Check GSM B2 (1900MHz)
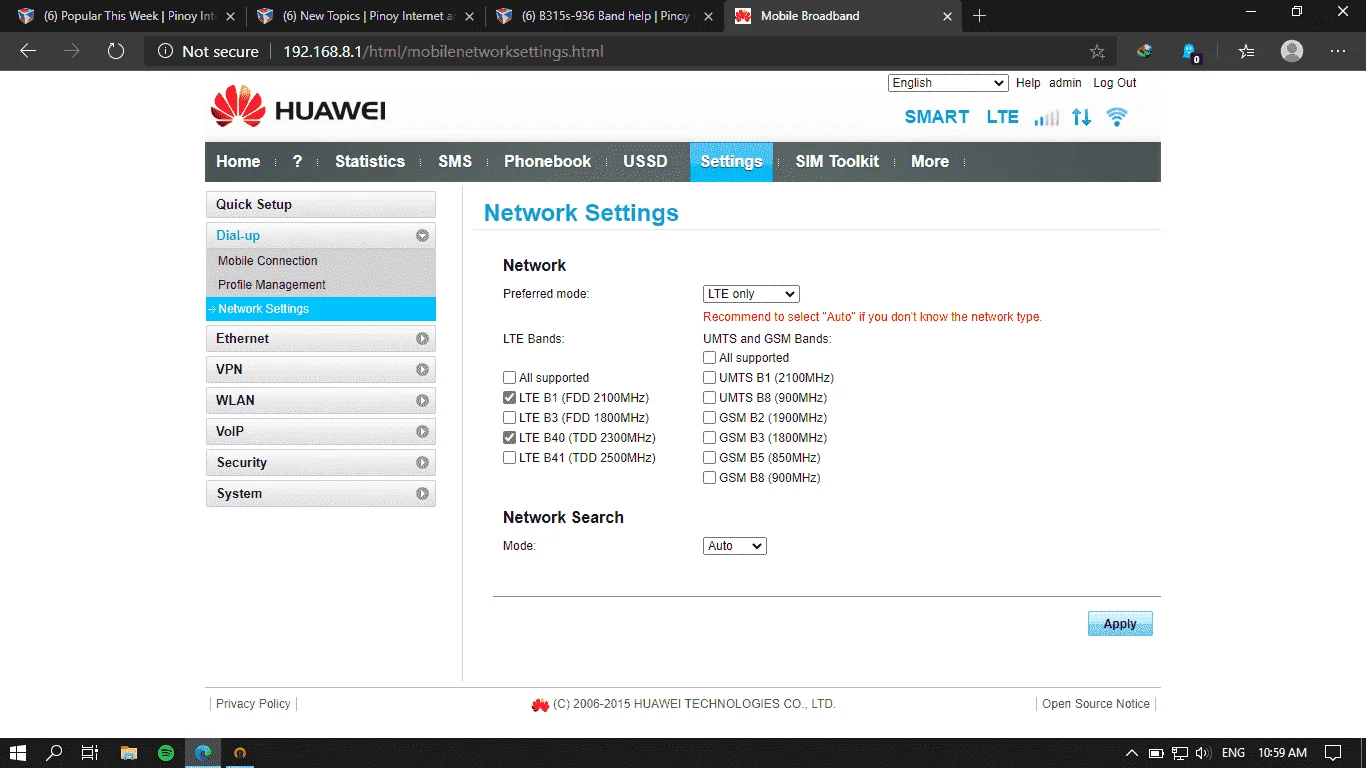This screenshot has width=1366, height=768. 710,418
